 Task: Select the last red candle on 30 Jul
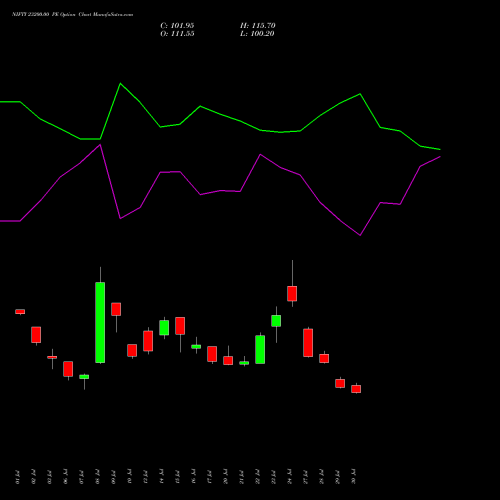tap(356, 389)
